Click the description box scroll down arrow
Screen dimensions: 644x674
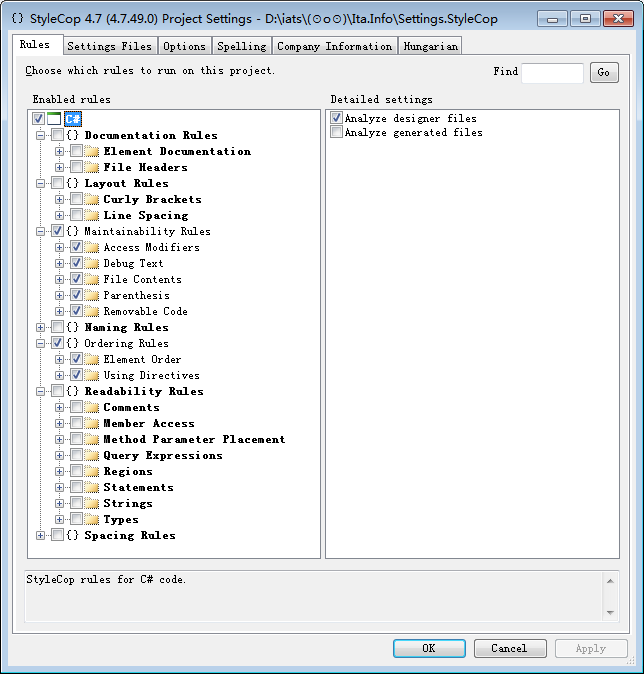click(x=610, y=613)
